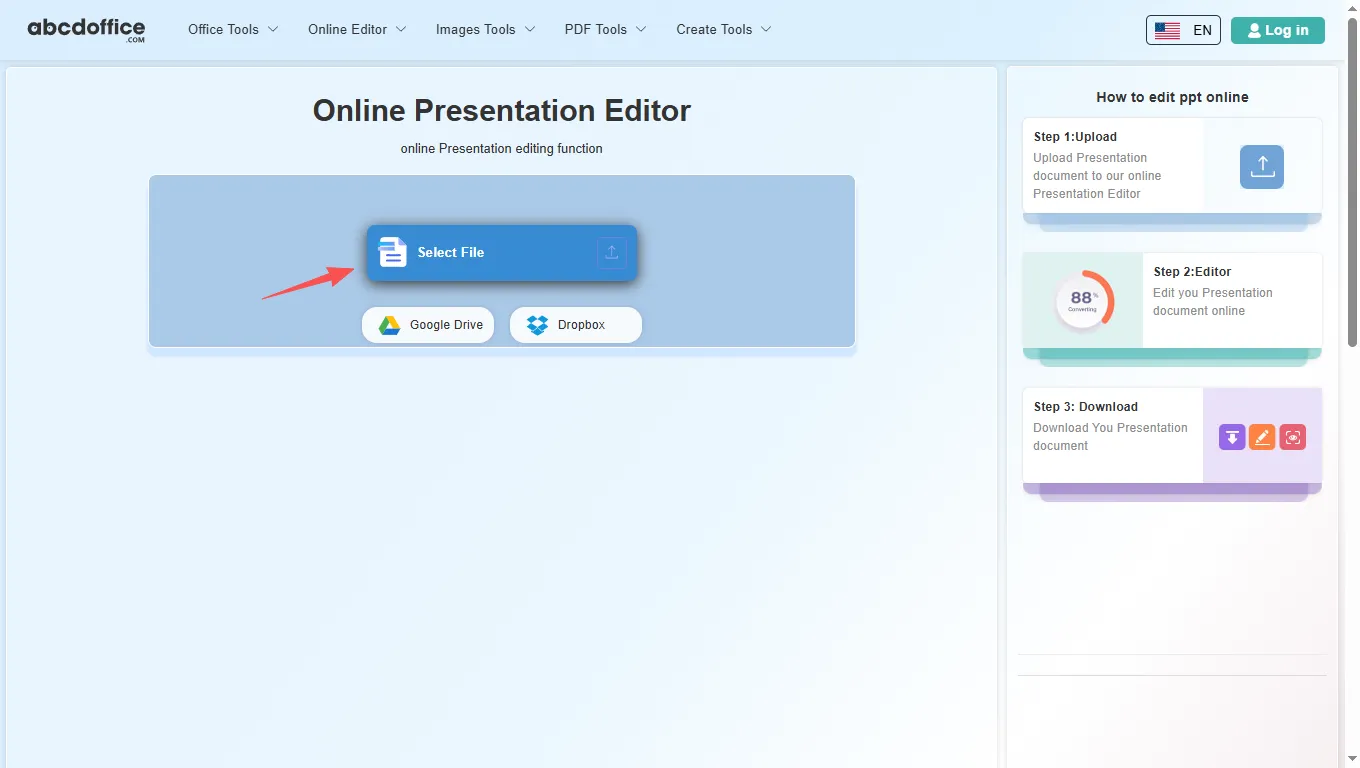Click the Step 1:Upload heading

coord(1075,137)
